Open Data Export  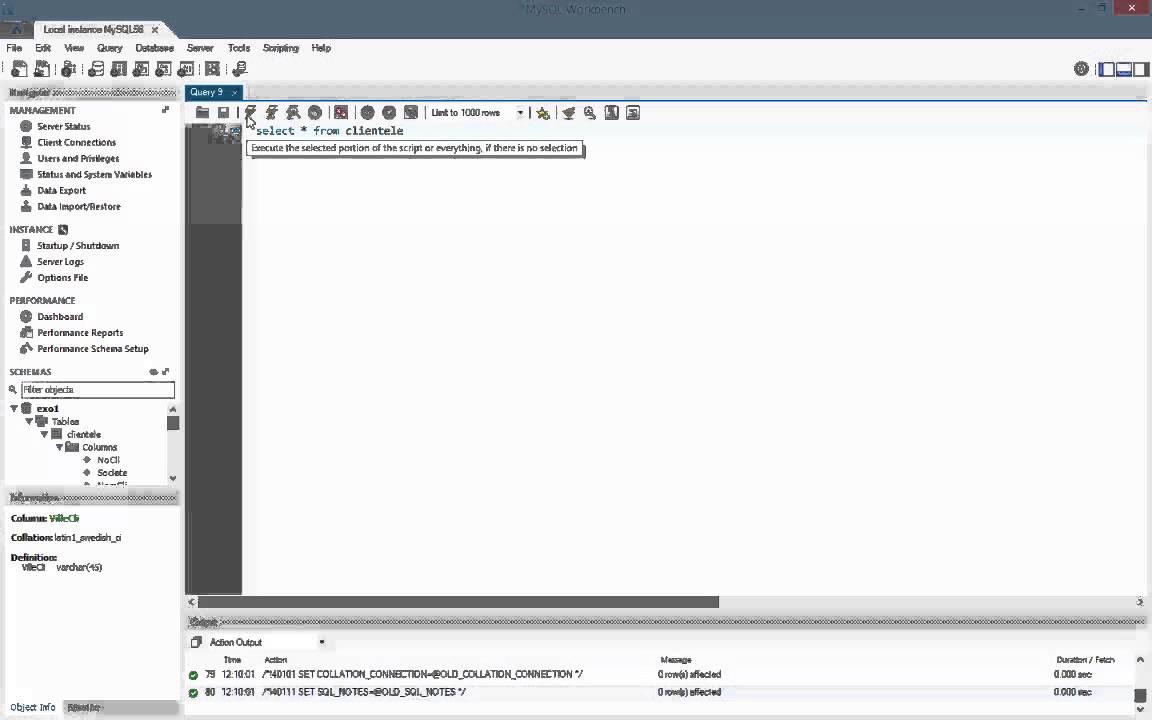click(x=62, y=190)
